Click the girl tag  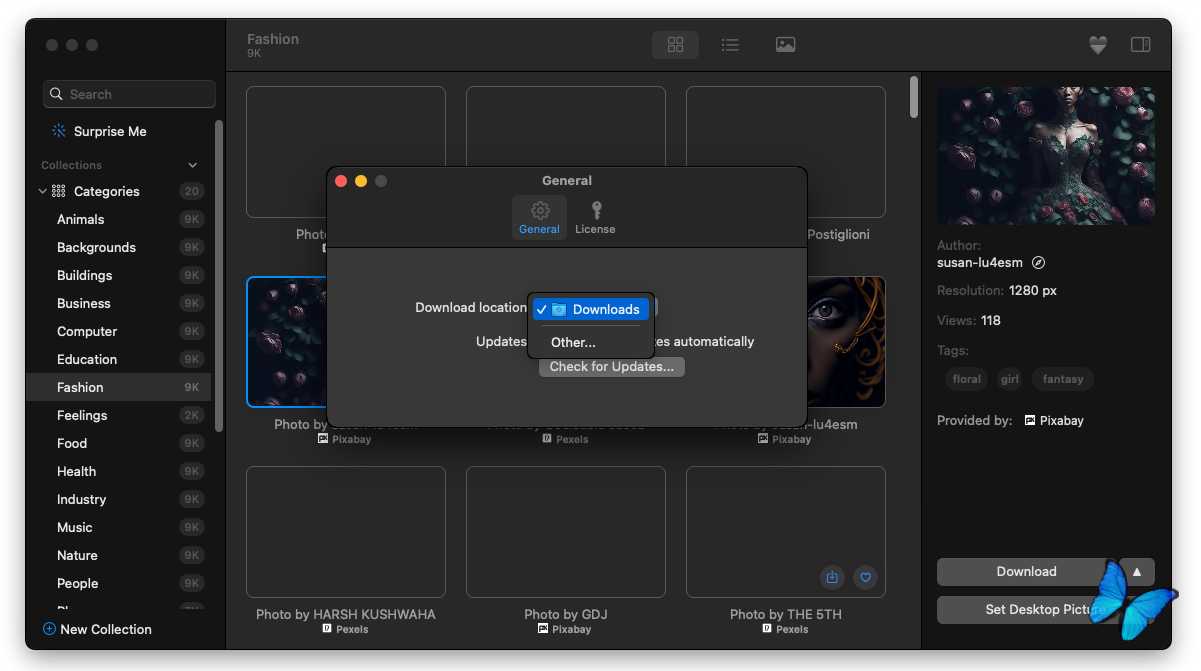pyautogui.click(x=1010, y=379)
